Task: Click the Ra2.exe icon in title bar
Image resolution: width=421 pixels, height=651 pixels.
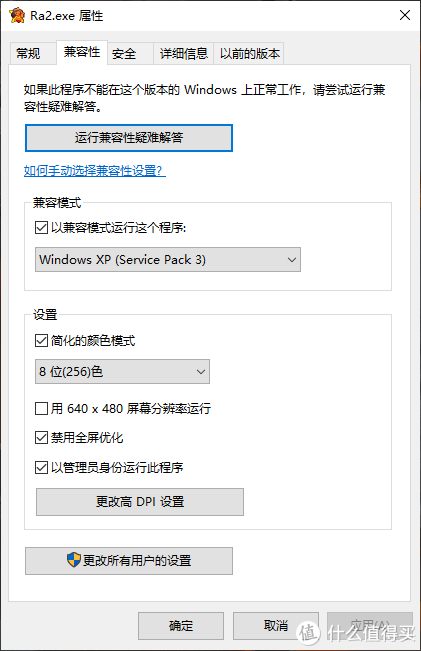Action: (17, 15)
